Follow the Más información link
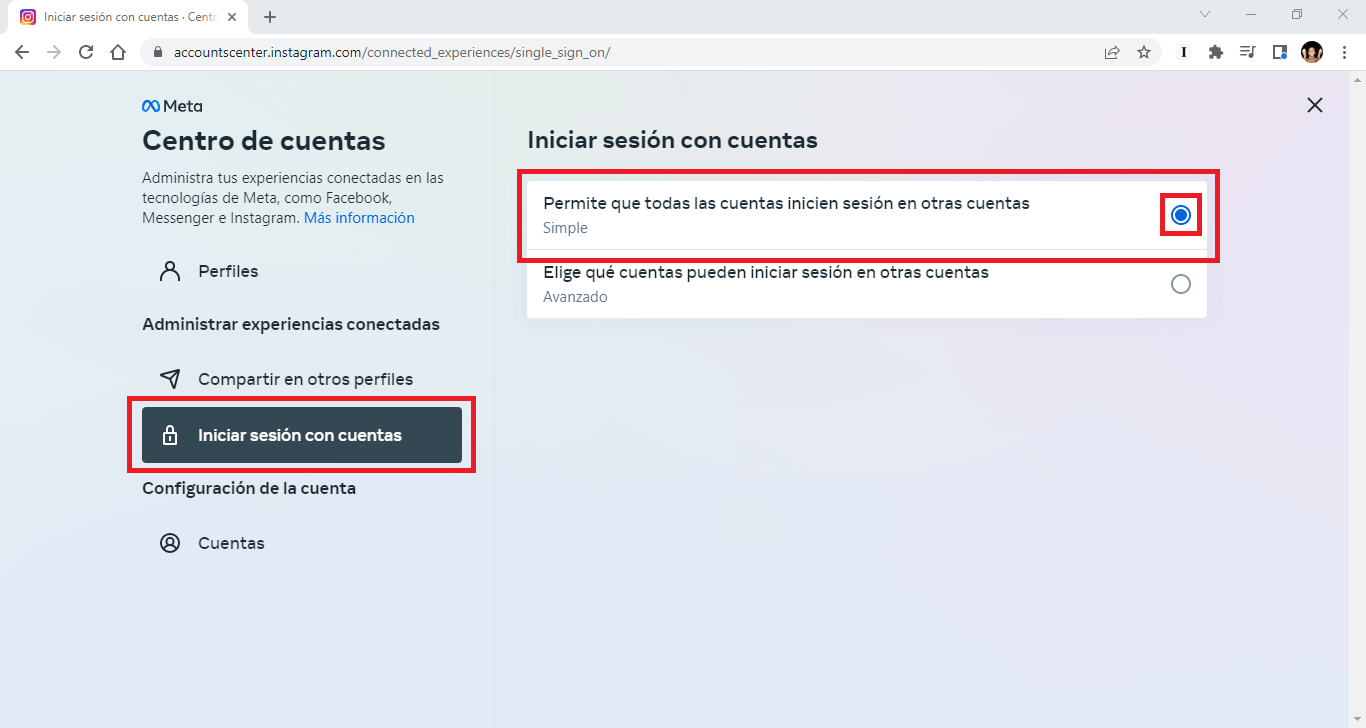 [359, 218]
